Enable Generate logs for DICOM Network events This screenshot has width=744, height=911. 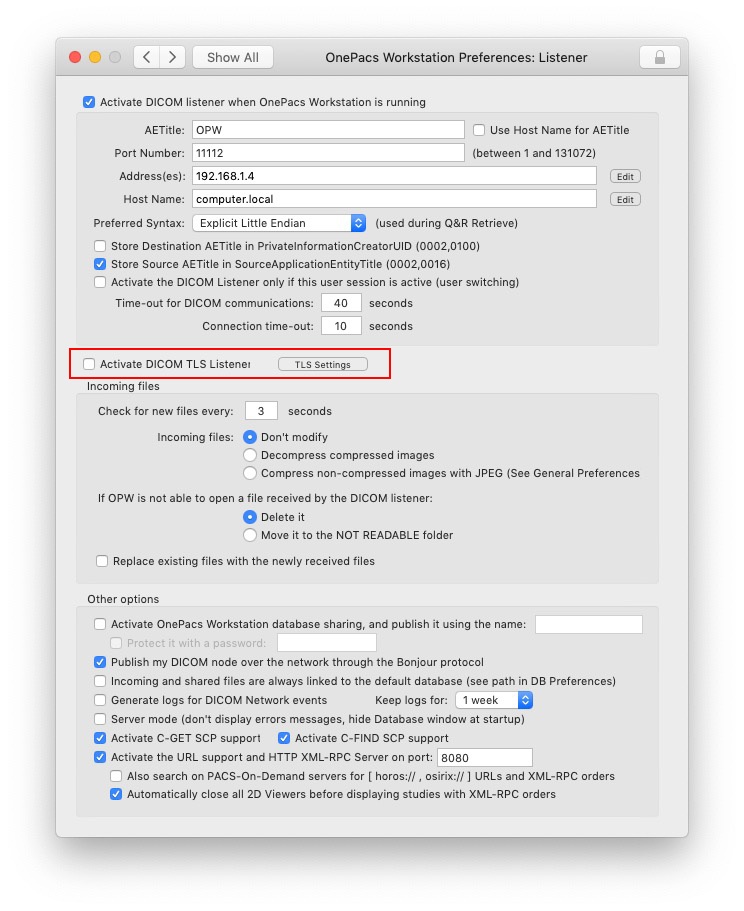[100, 700]
